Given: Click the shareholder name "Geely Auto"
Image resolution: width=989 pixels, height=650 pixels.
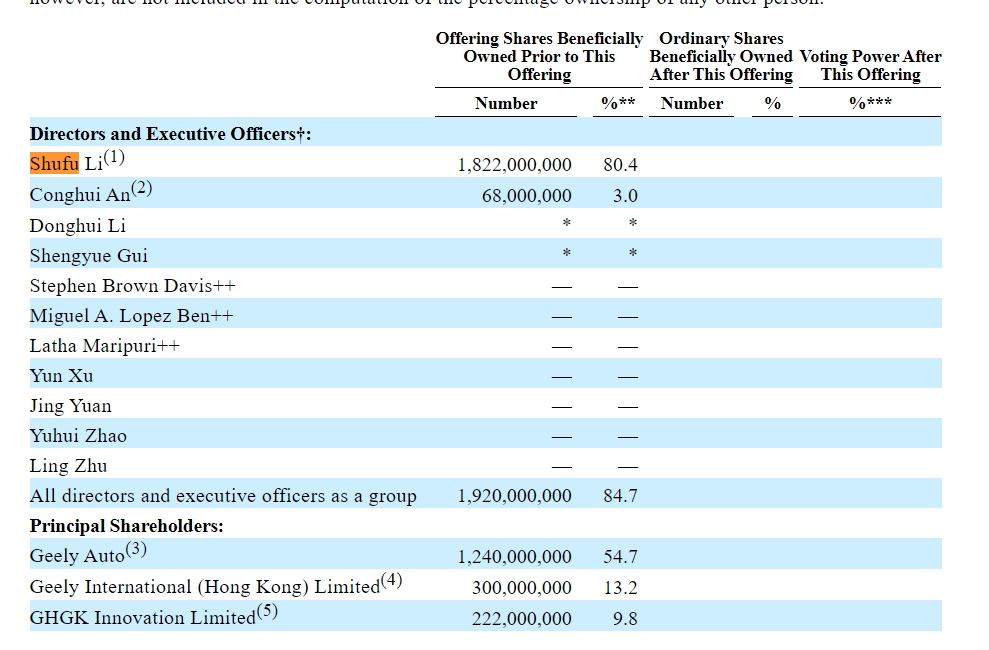Looking at the screenshot, I should tap(77, 556).
